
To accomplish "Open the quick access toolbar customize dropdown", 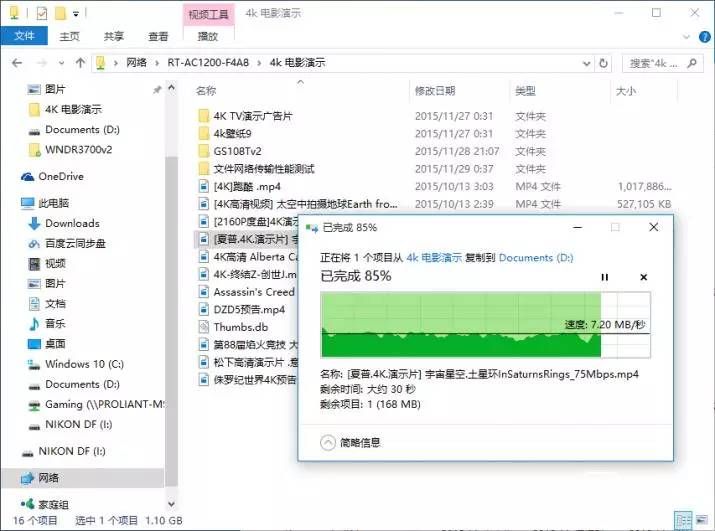I will pos(76,14).
